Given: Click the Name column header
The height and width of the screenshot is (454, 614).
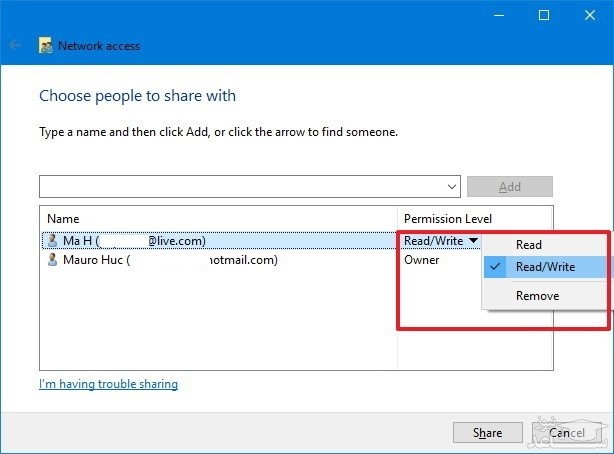Looking at the screenshot, I should (63, 219).
